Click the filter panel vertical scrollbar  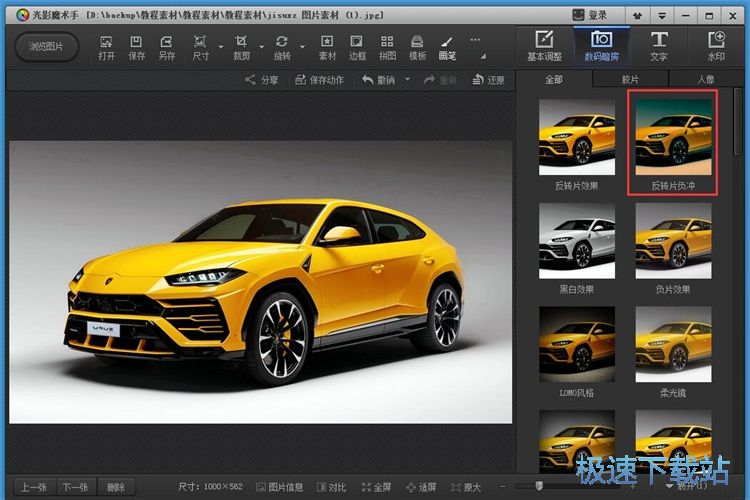coord(738,121)
